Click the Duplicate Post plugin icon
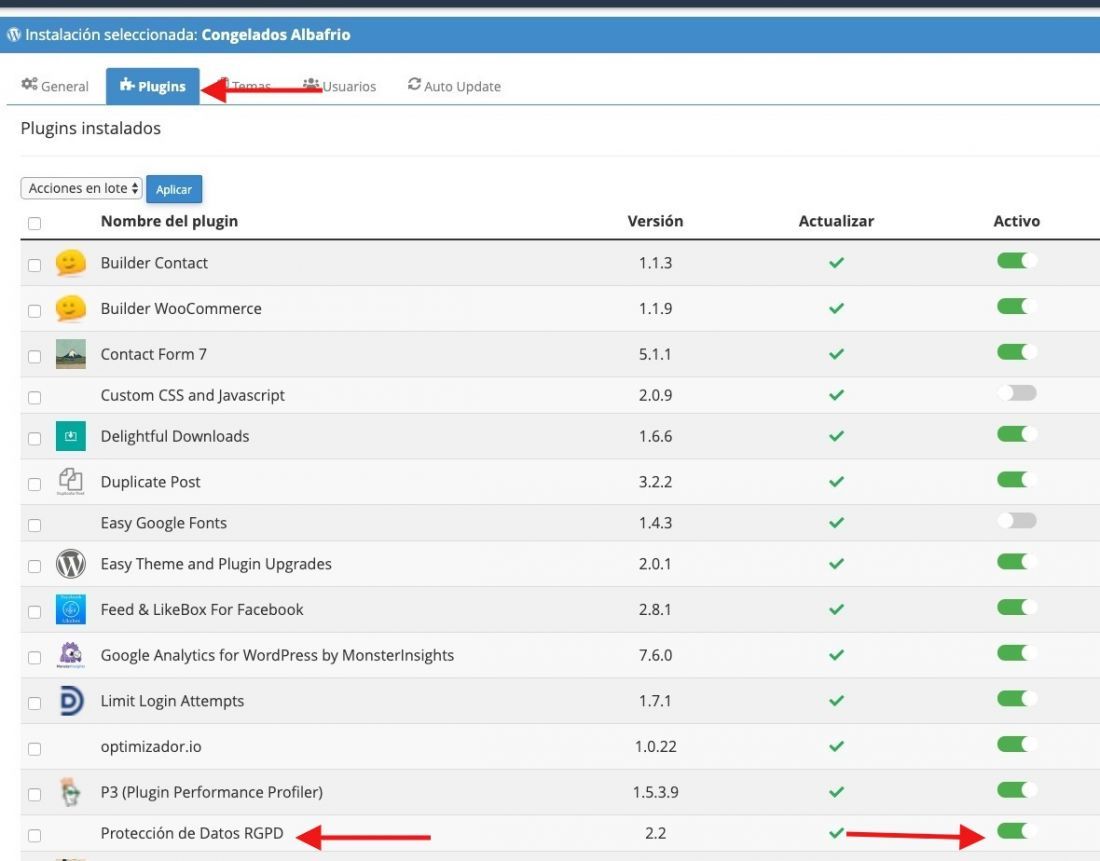This screenshot has height=861, width=1100. coord(70,481)
